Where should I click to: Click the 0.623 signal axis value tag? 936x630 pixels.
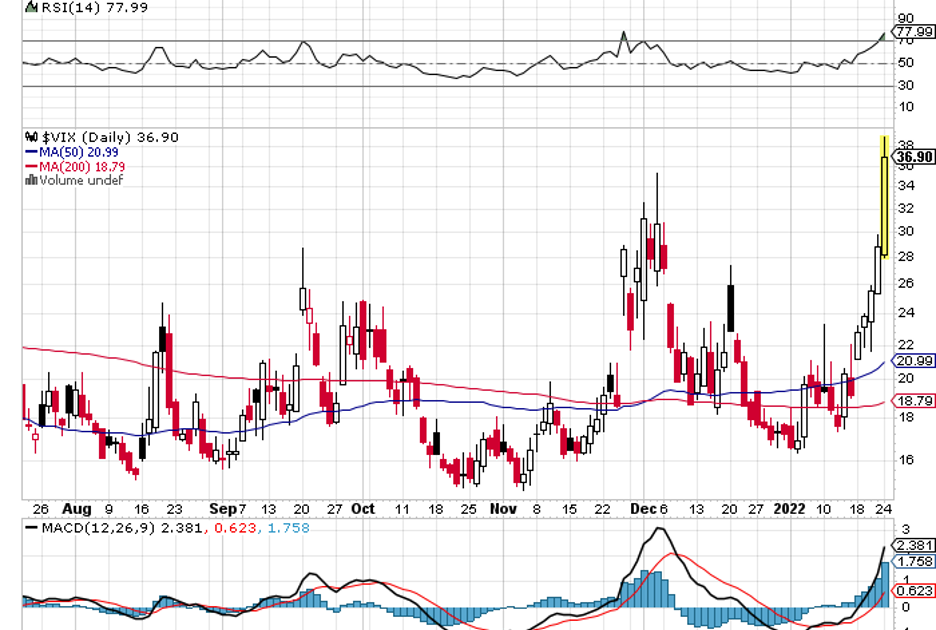(x=915, y=590)
